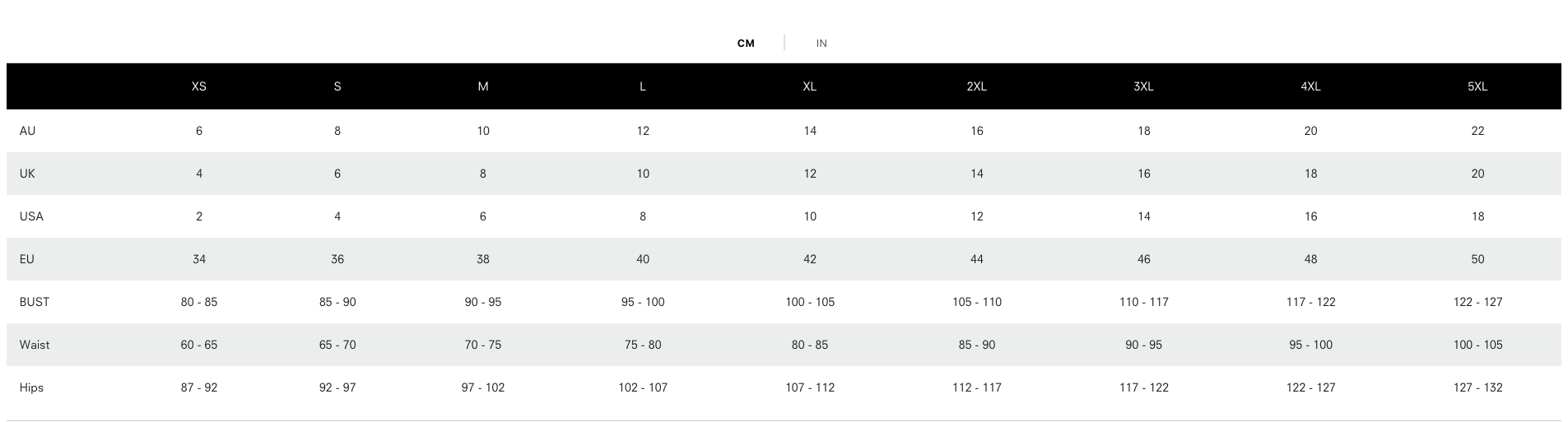Select the UK row label
Screen dimensions: 1568x422
pyautogui.click(x=28, y=174)
